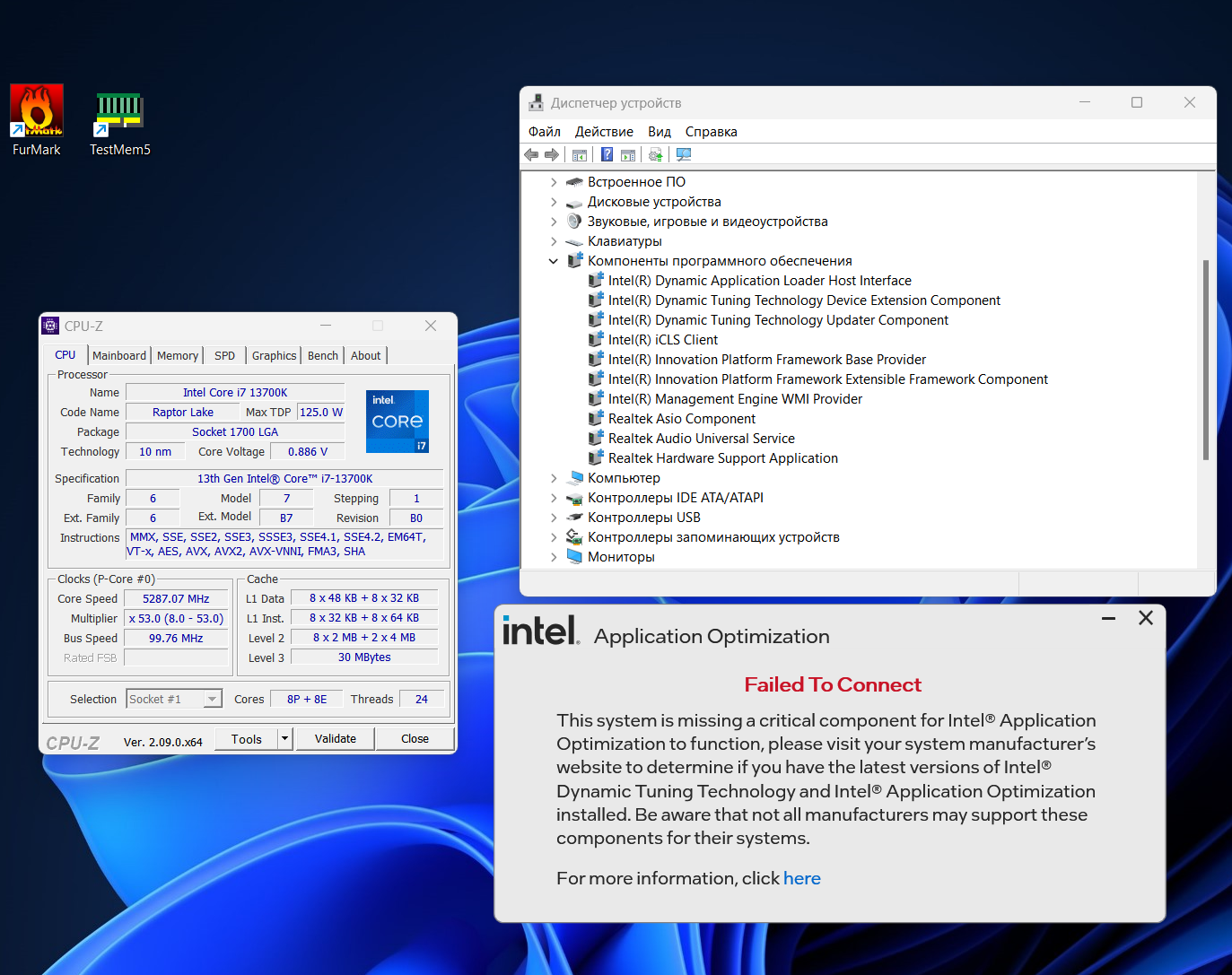Click the Дисковые устройства drive icon
Screen dimensions: 1232x975
(x=575, y=202)
